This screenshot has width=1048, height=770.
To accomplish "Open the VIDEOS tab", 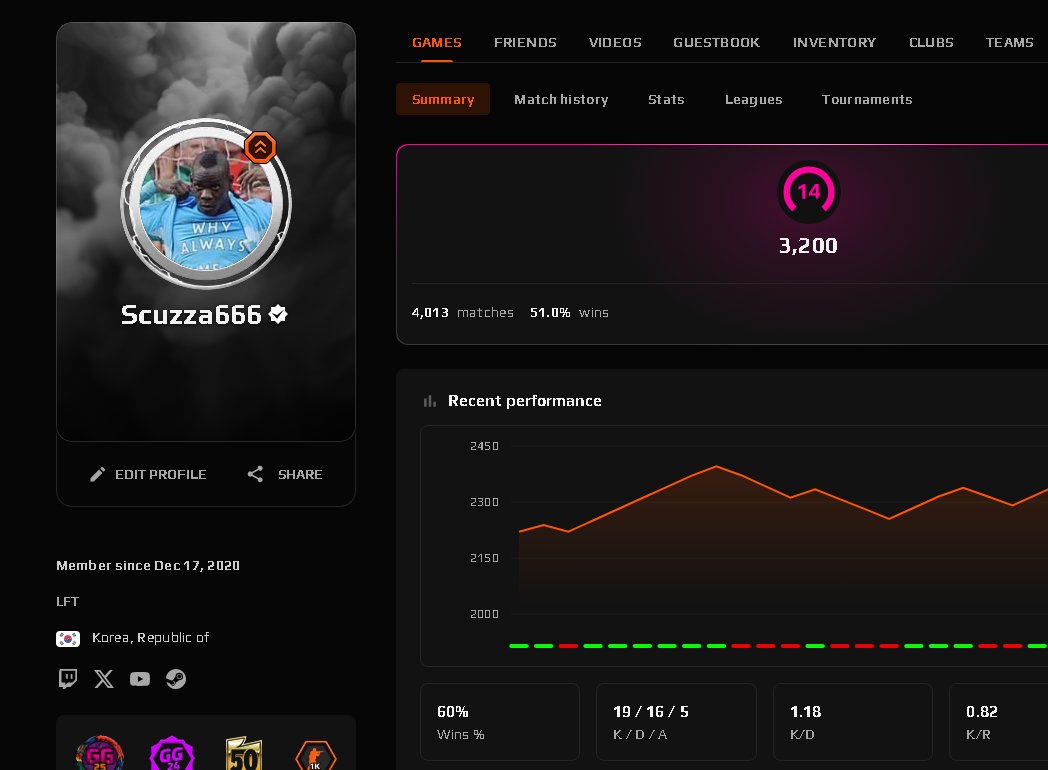I will pyautogui.click(x=615, y=43).
